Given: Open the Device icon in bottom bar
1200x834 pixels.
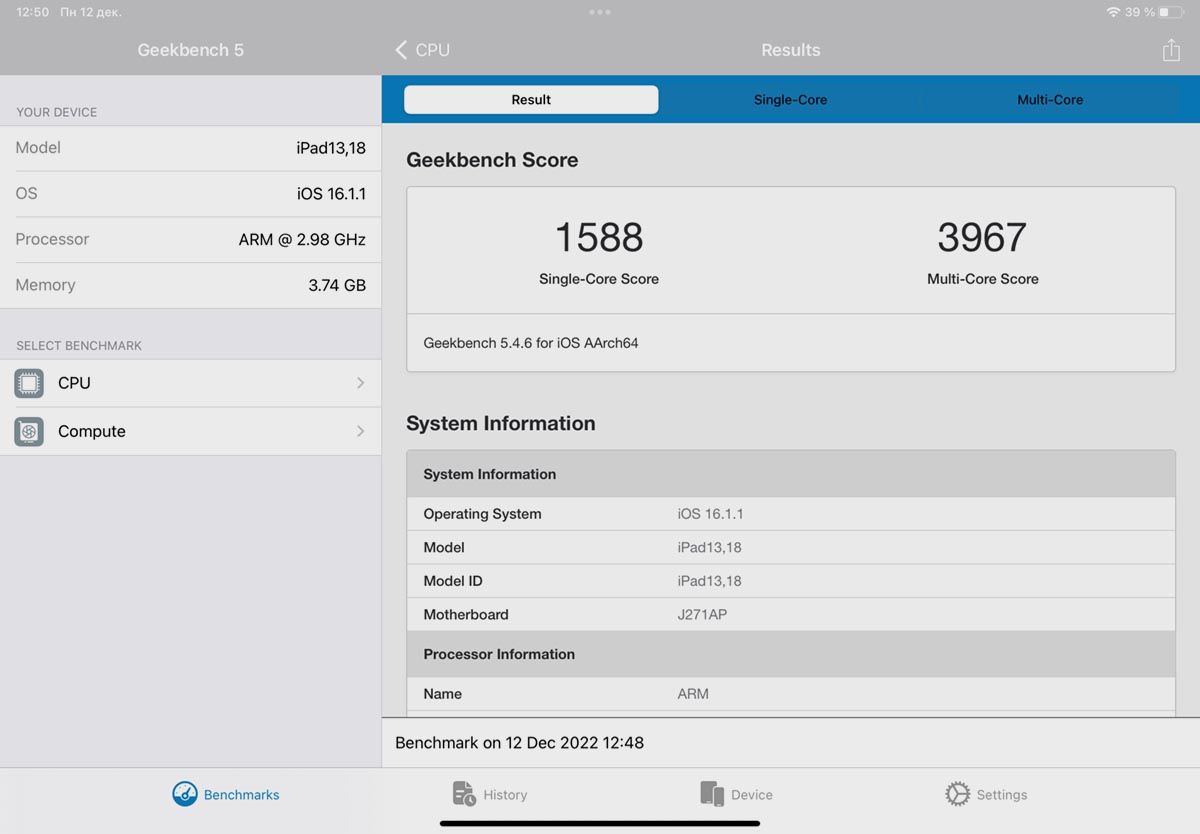Looking at the screenshot, I should click(x=712, y=794).
